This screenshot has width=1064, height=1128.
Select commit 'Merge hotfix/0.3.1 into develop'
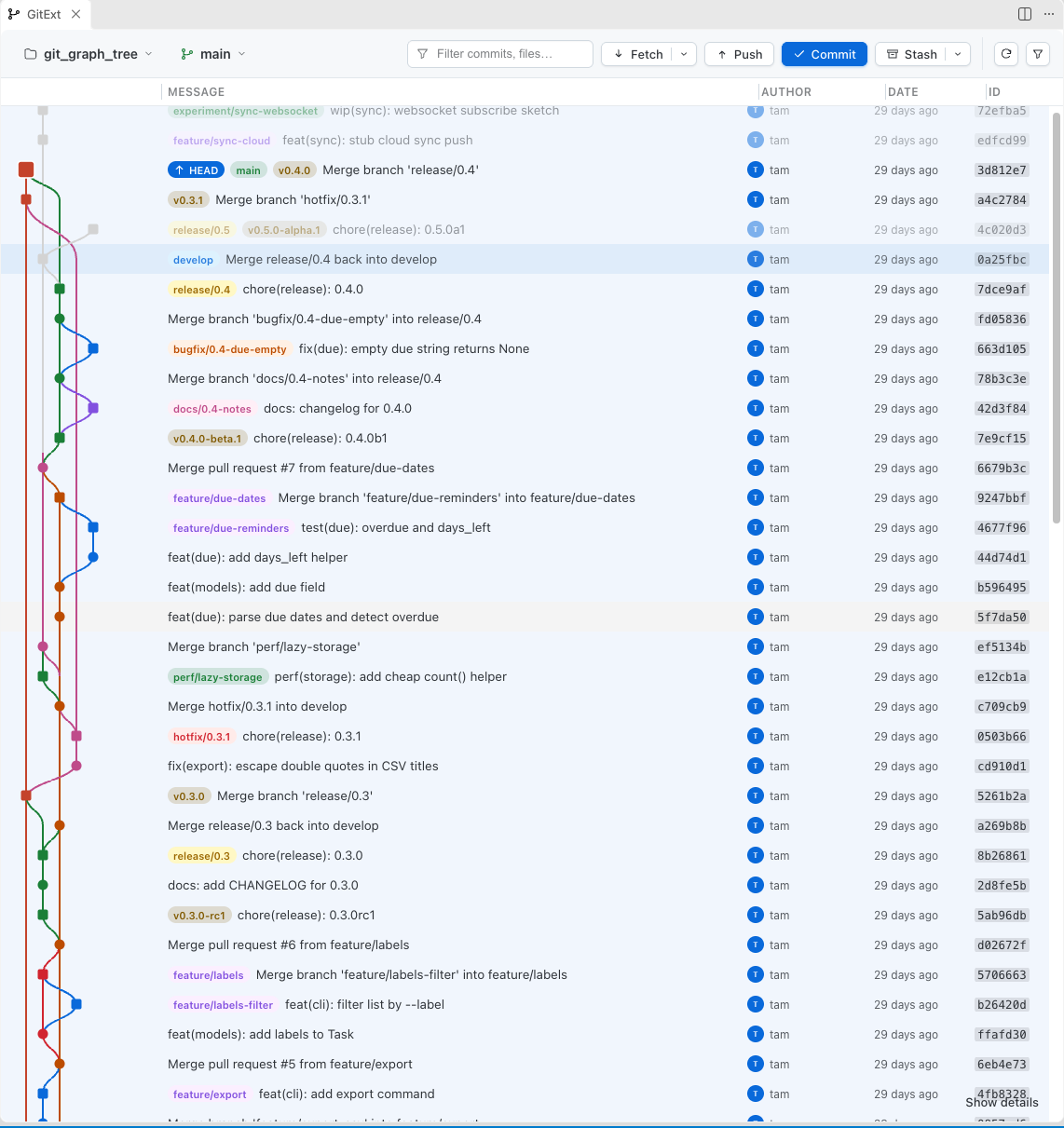[x=257, y=707]
